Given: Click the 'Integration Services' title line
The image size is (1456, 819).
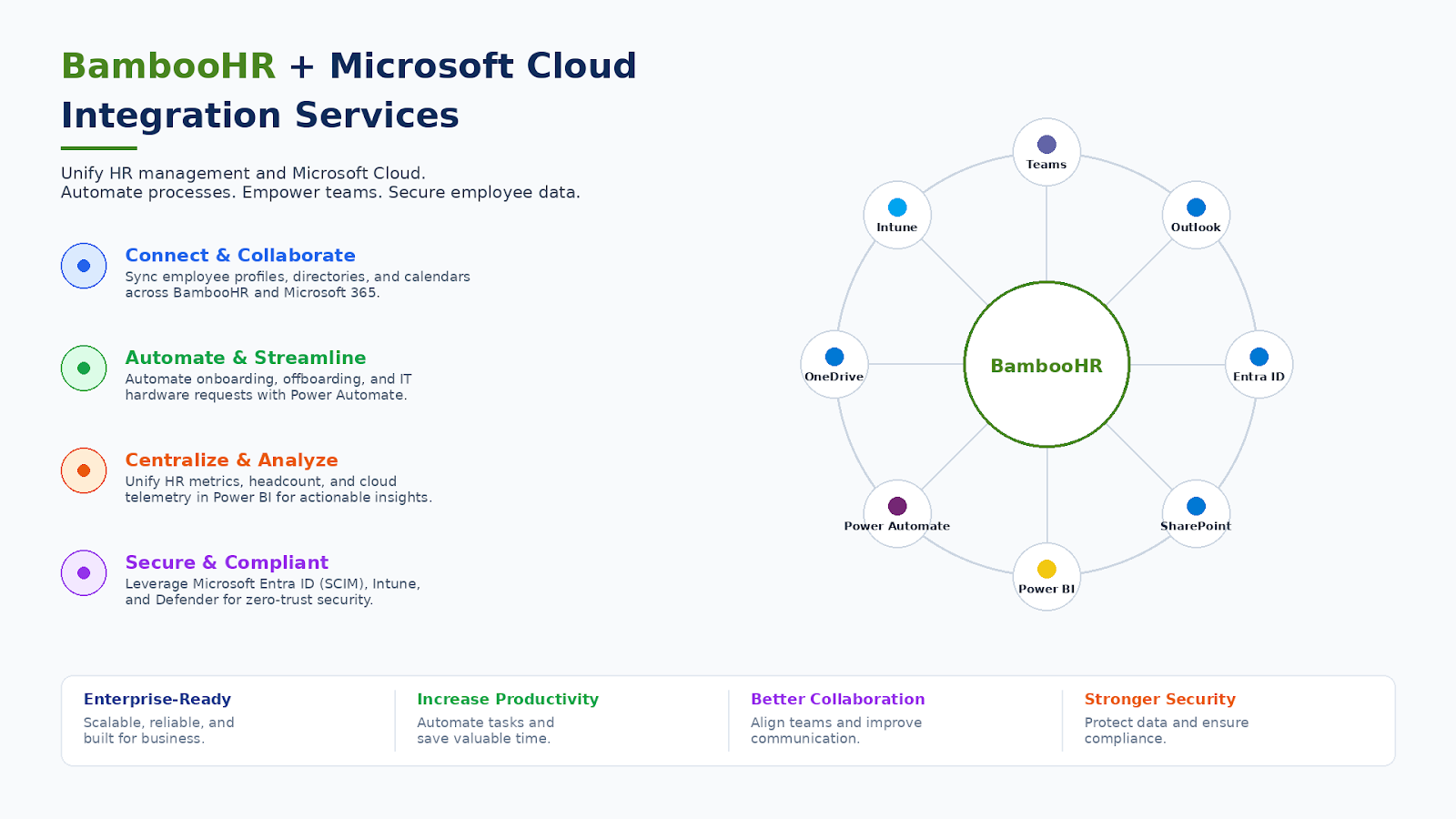Looking at the screenshot, I should (x=260, y=116).
